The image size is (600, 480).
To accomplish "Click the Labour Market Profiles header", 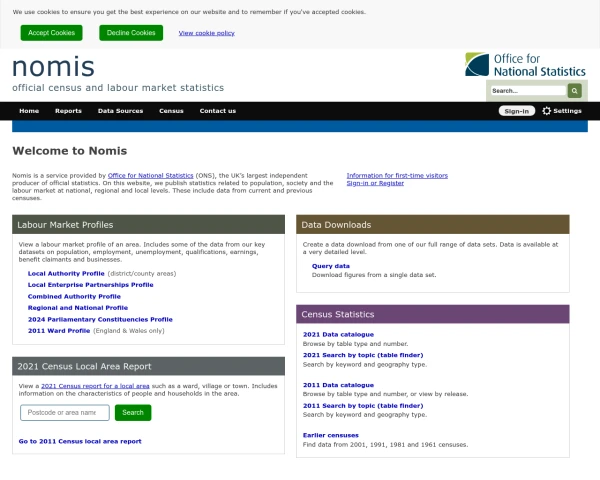I will [x=148, y=225].
